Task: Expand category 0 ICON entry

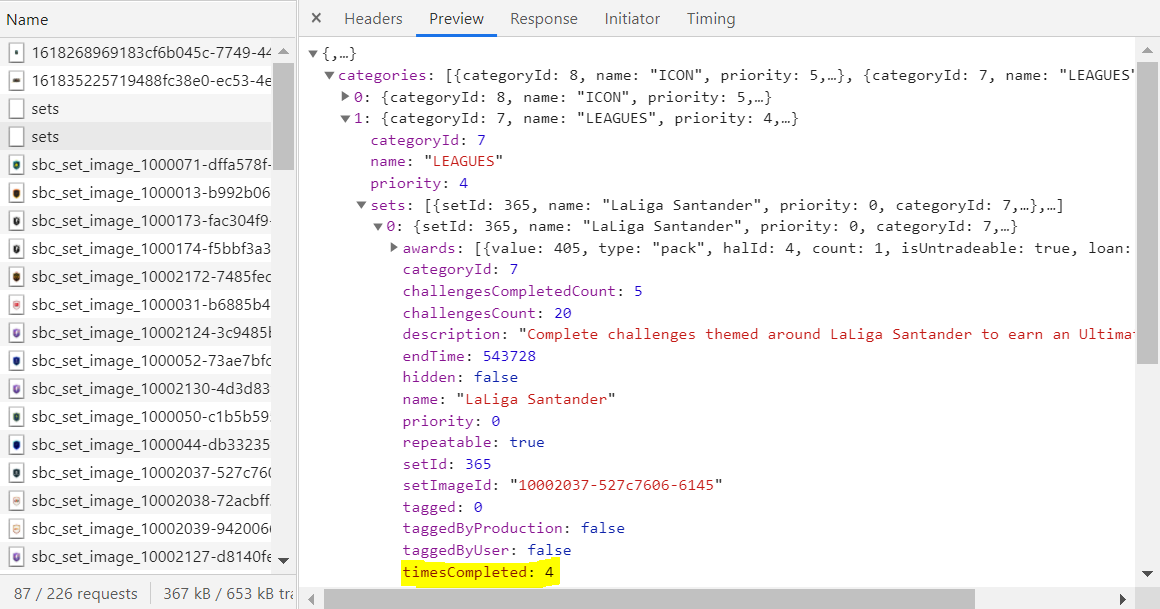Action: 345,97
